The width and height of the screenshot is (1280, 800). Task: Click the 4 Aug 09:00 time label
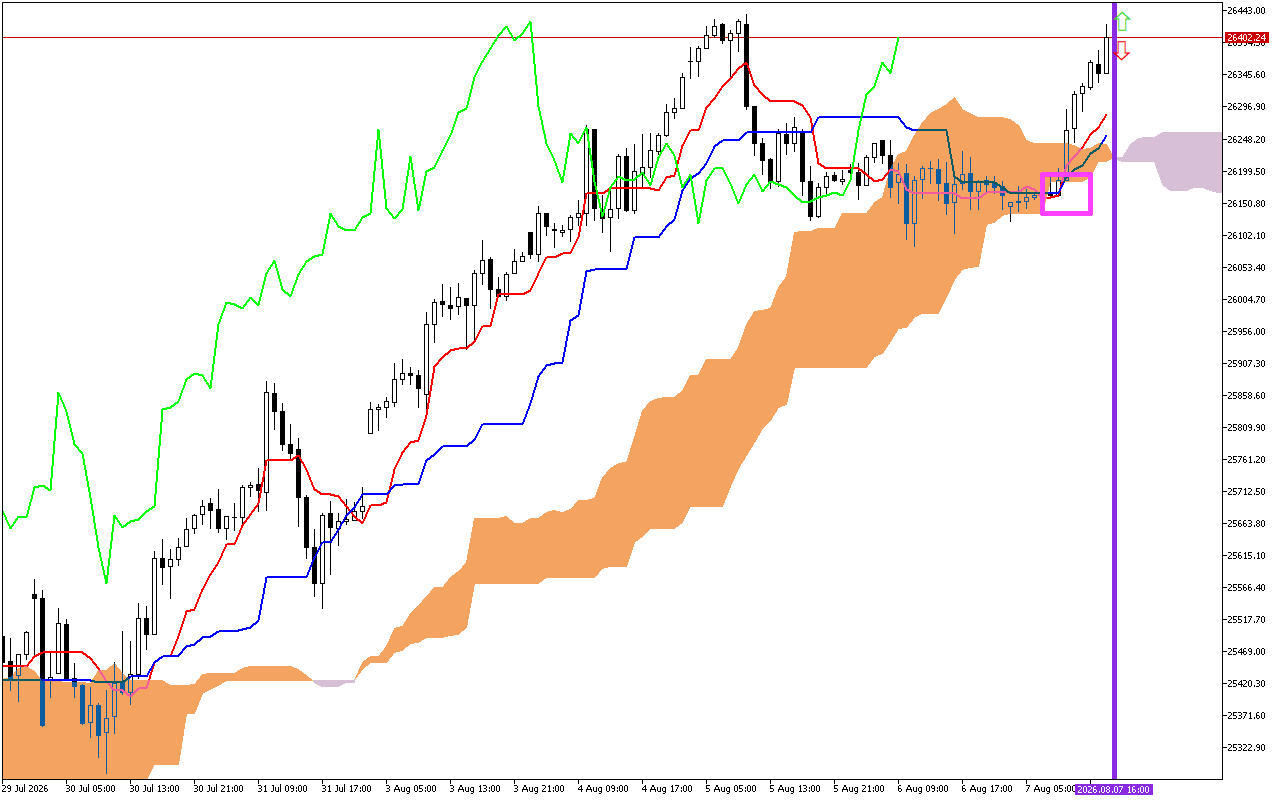tap(603, 789)
